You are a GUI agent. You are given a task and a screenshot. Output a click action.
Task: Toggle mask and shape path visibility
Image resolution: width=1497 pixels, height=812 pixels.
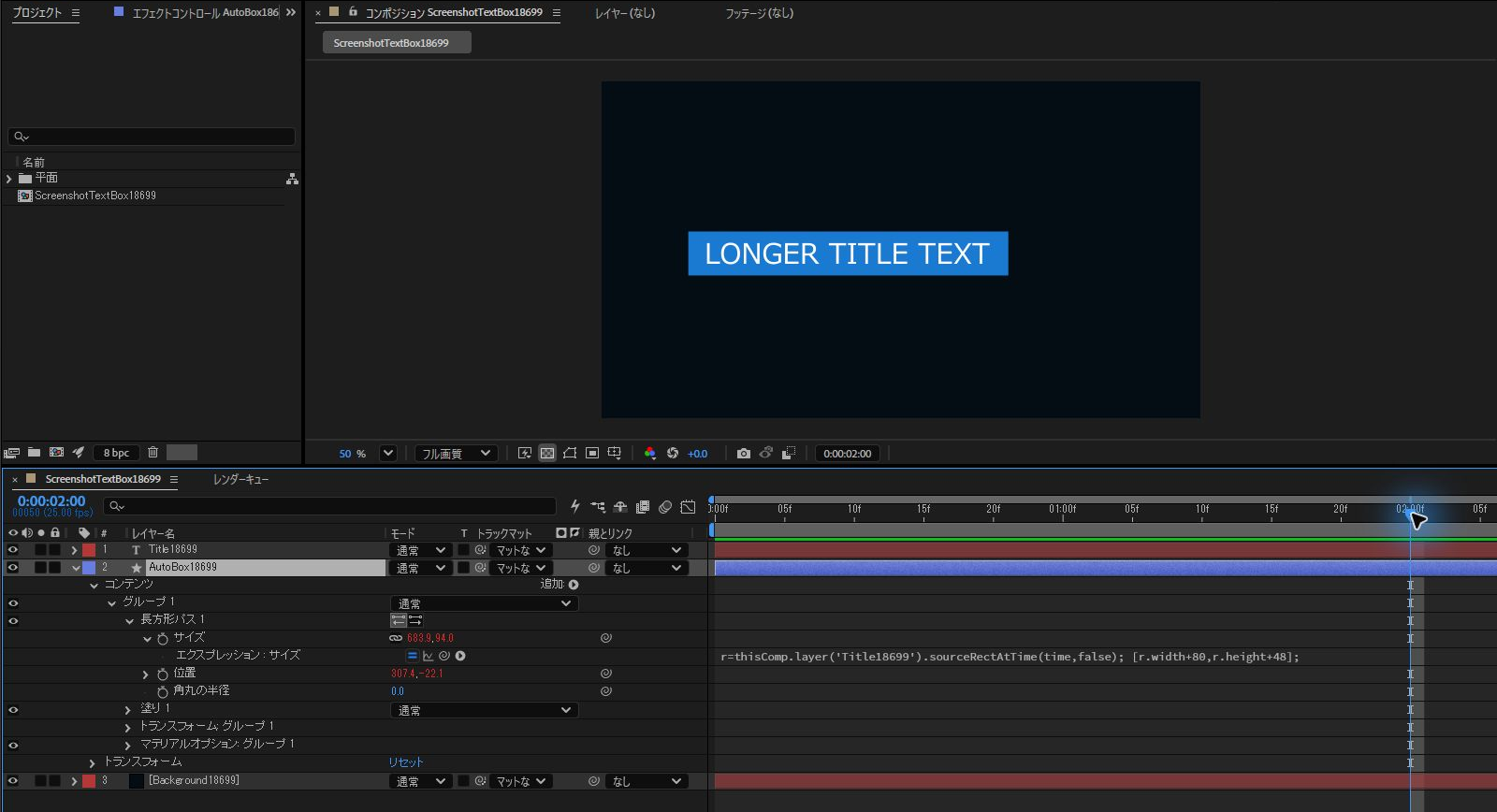(x=570, y=454)
